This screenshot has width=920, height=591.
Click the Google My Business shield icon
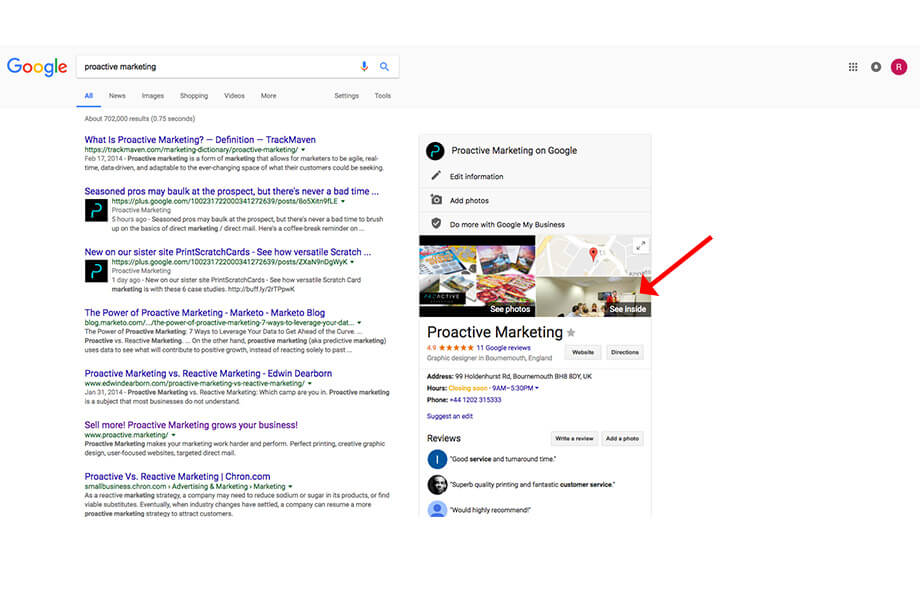tap(436, 224)
